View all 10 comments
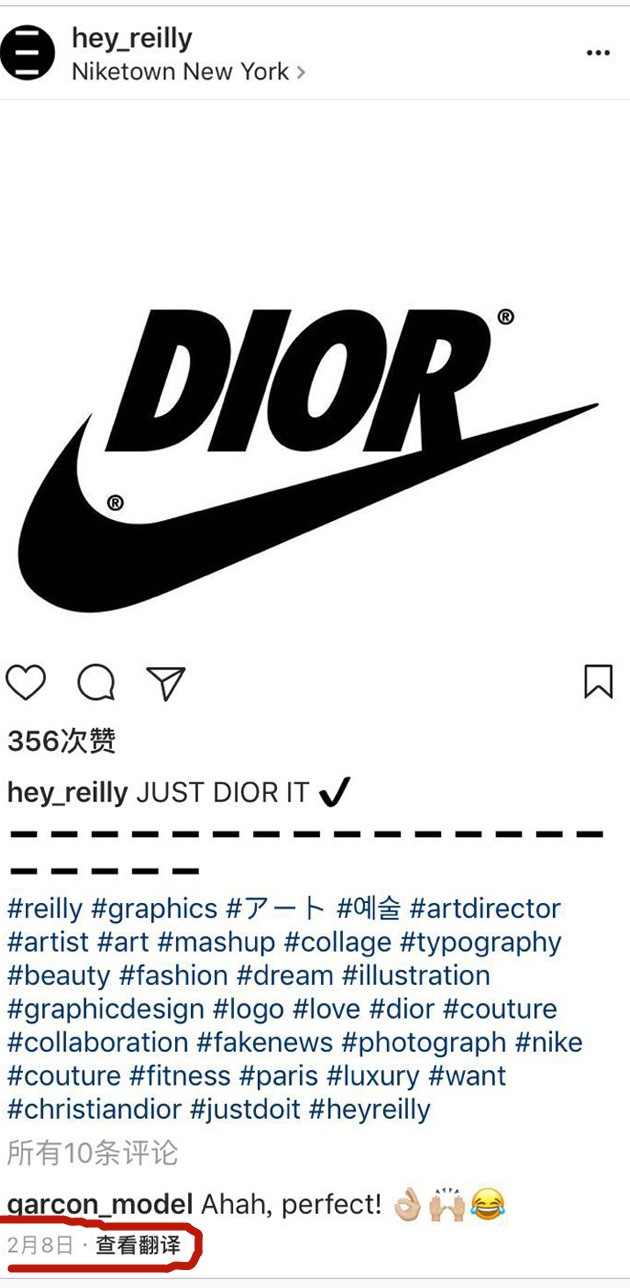 tap(92, 1153)
